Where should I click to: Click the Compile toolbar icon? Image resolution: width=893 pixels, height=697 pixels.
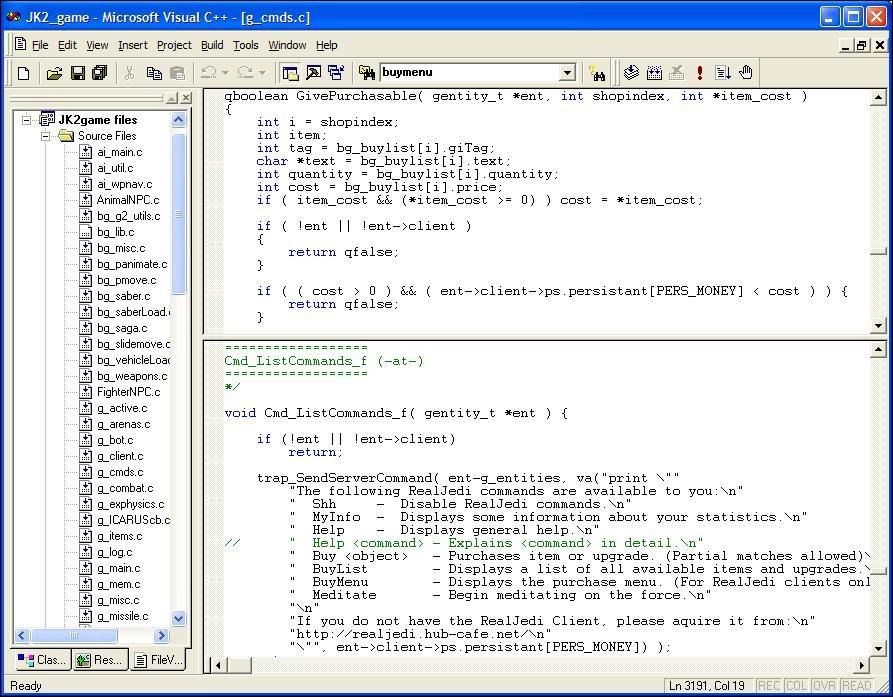coord(631,73)
